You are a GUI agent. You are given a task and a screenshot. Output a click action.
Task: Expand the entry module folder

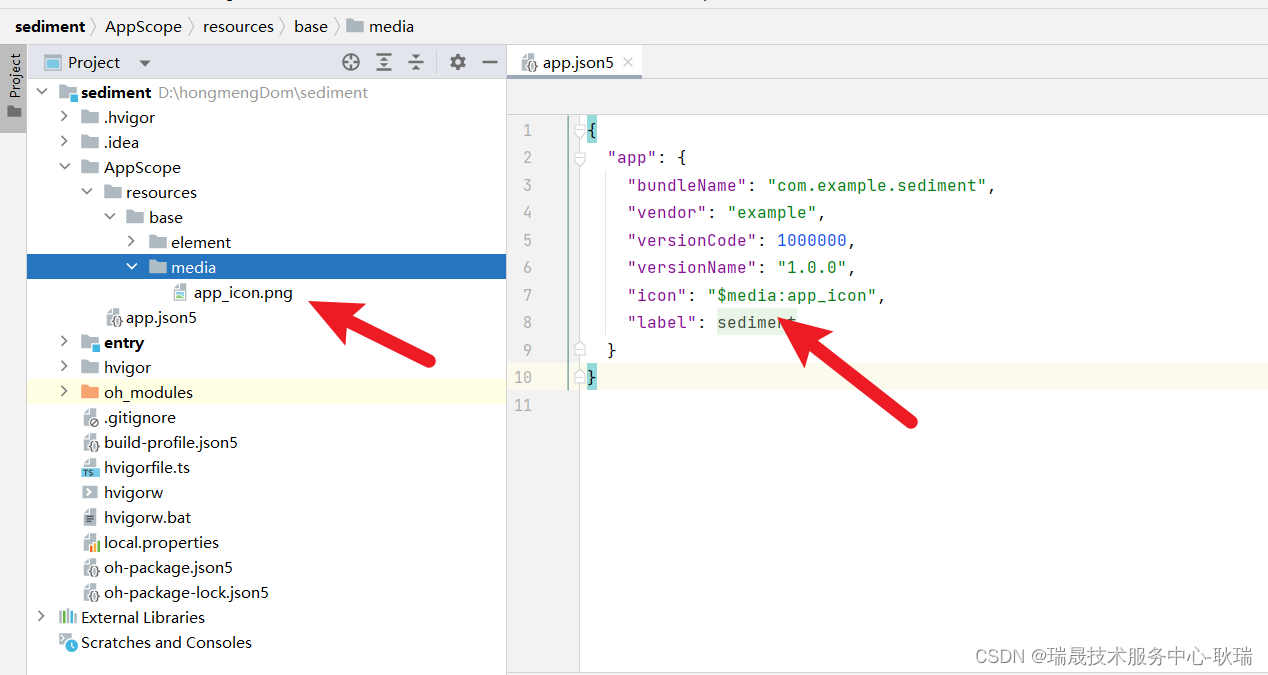point(65,343)
